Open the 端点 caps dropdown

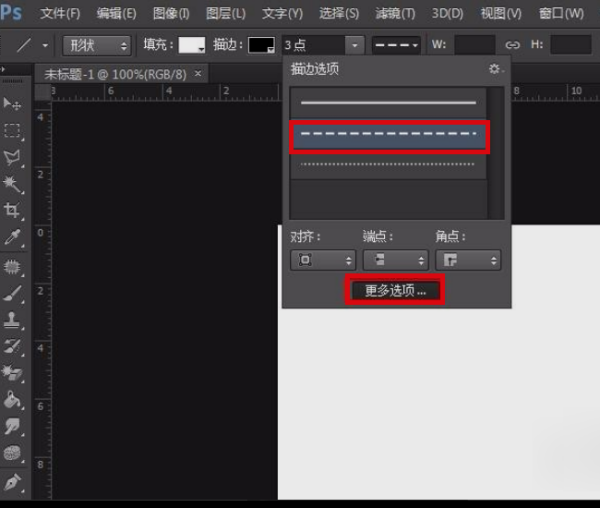click(x=396, y=260)
